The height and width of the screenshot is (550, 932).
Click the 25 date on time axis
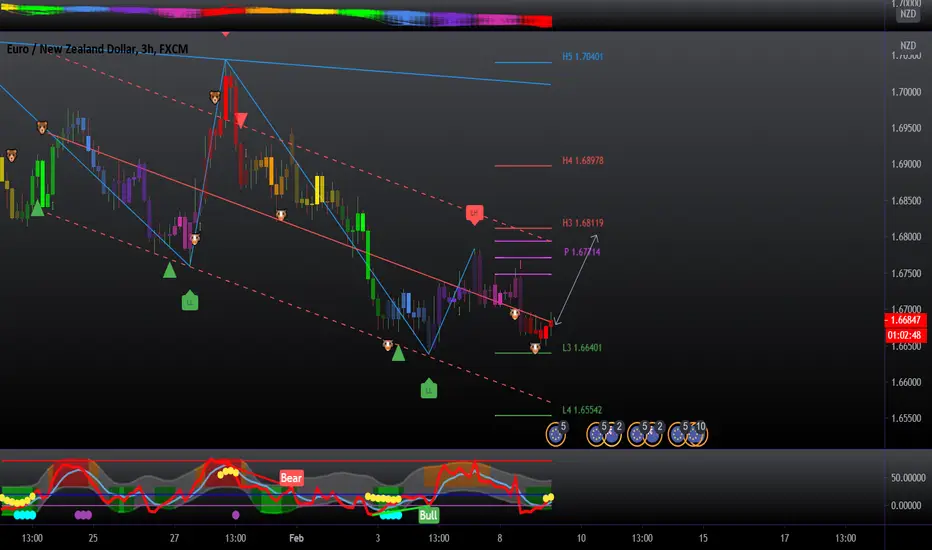[93, 538]
